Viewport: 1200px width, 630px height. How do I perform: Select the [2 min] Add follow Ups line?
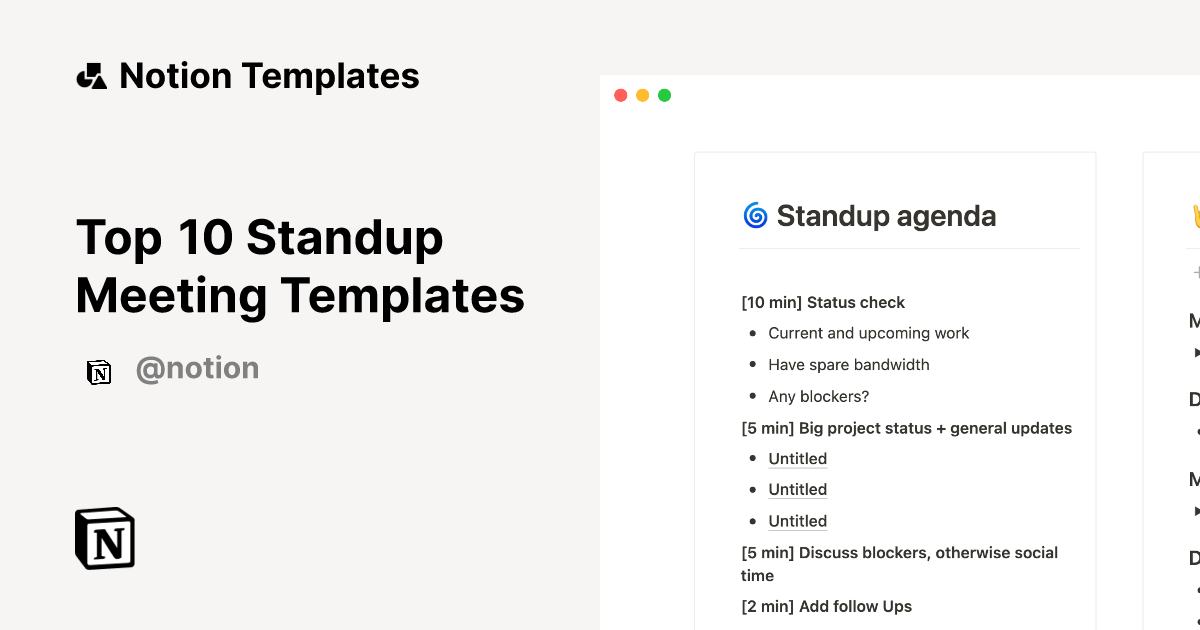826,606
